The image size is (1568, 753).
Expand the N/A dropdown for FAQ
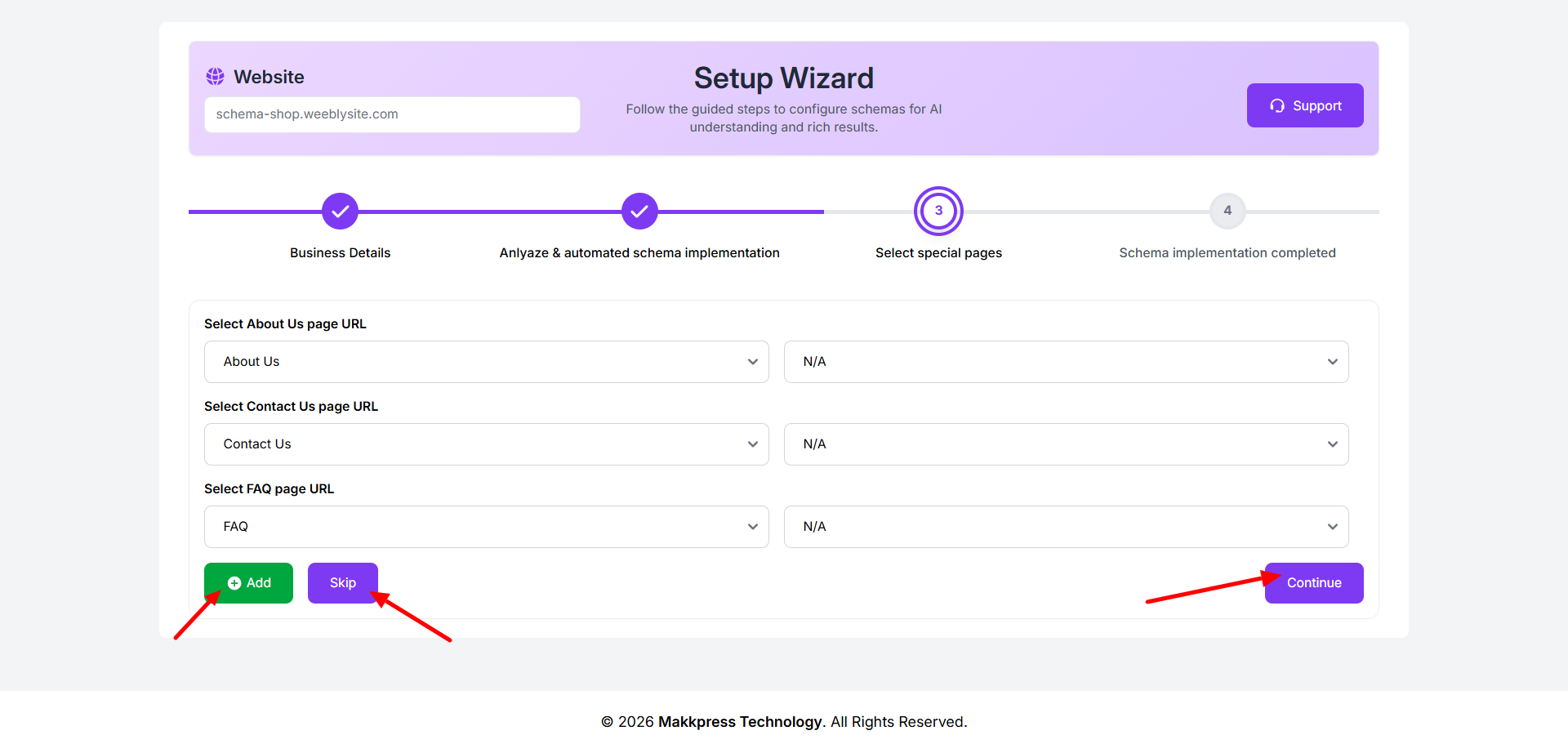tap(1066, 527)
